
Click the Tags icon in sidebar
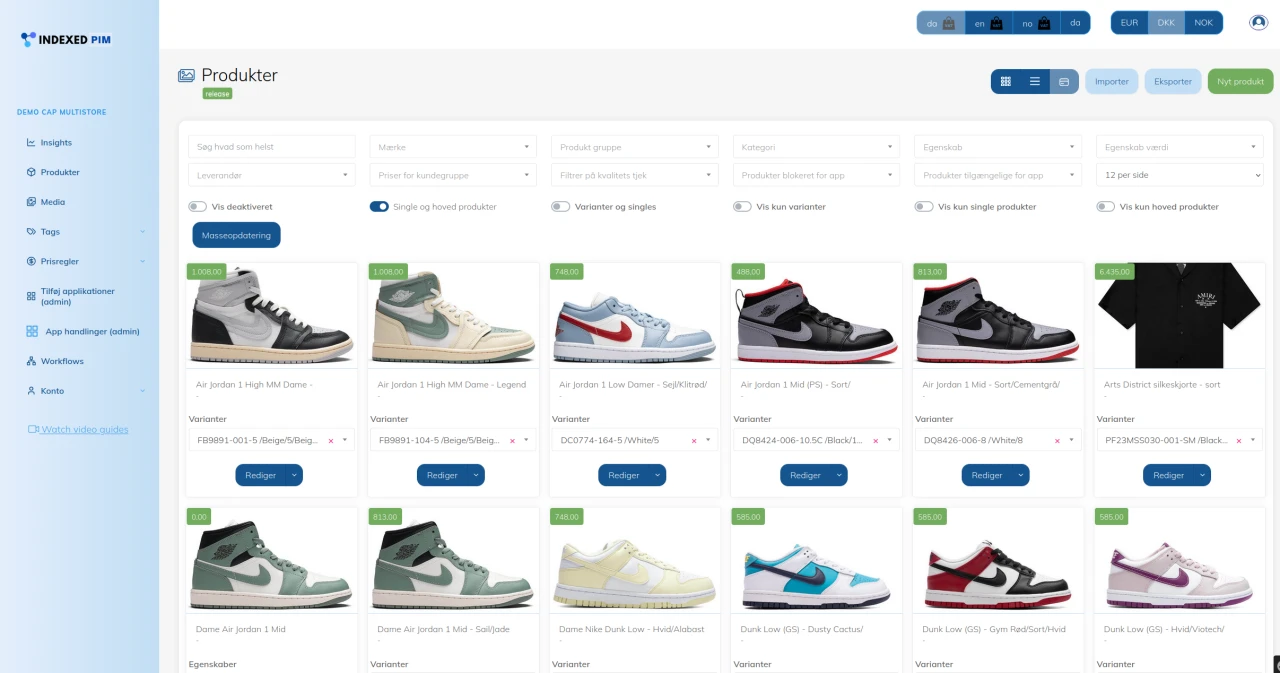[x=31, y=232]
